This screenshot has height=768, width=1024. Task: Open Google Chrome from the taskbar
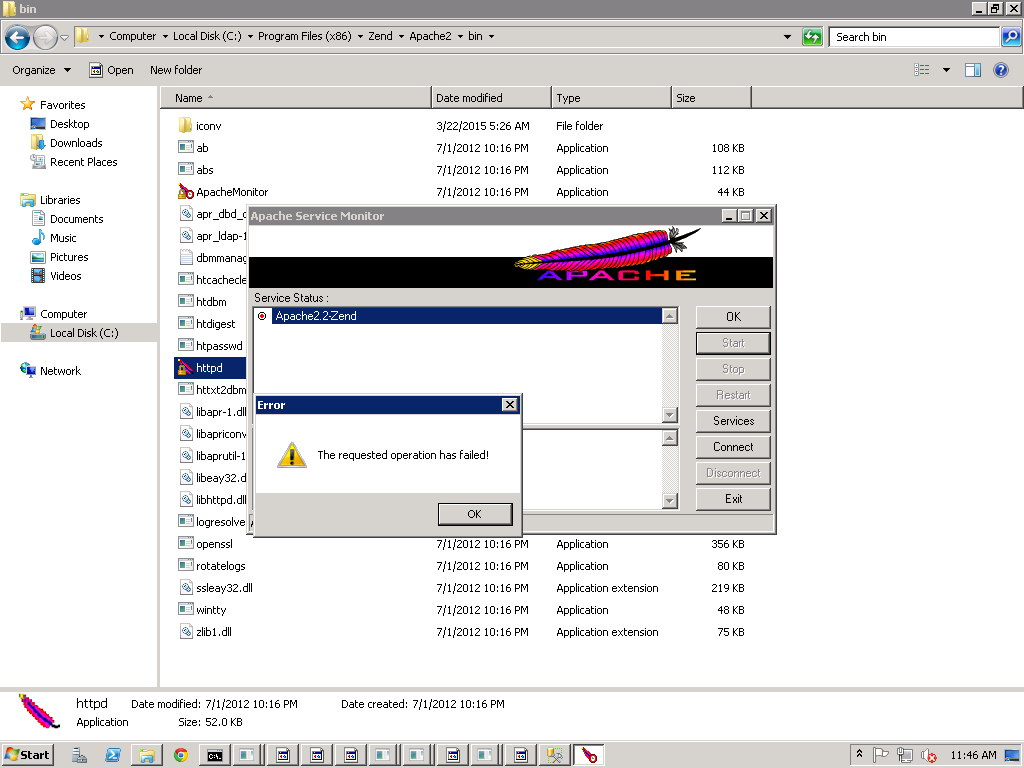[x=180, y=755]
